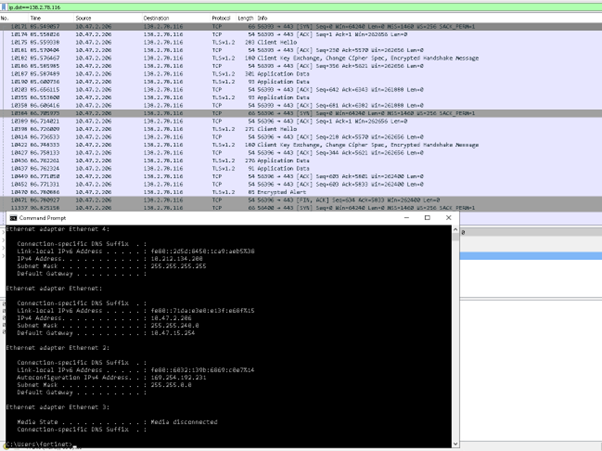The height and width of the screenshot is (451, 602).
Task: Click the Destination column header
Action: pyautogui.click(x=156, y=18)
